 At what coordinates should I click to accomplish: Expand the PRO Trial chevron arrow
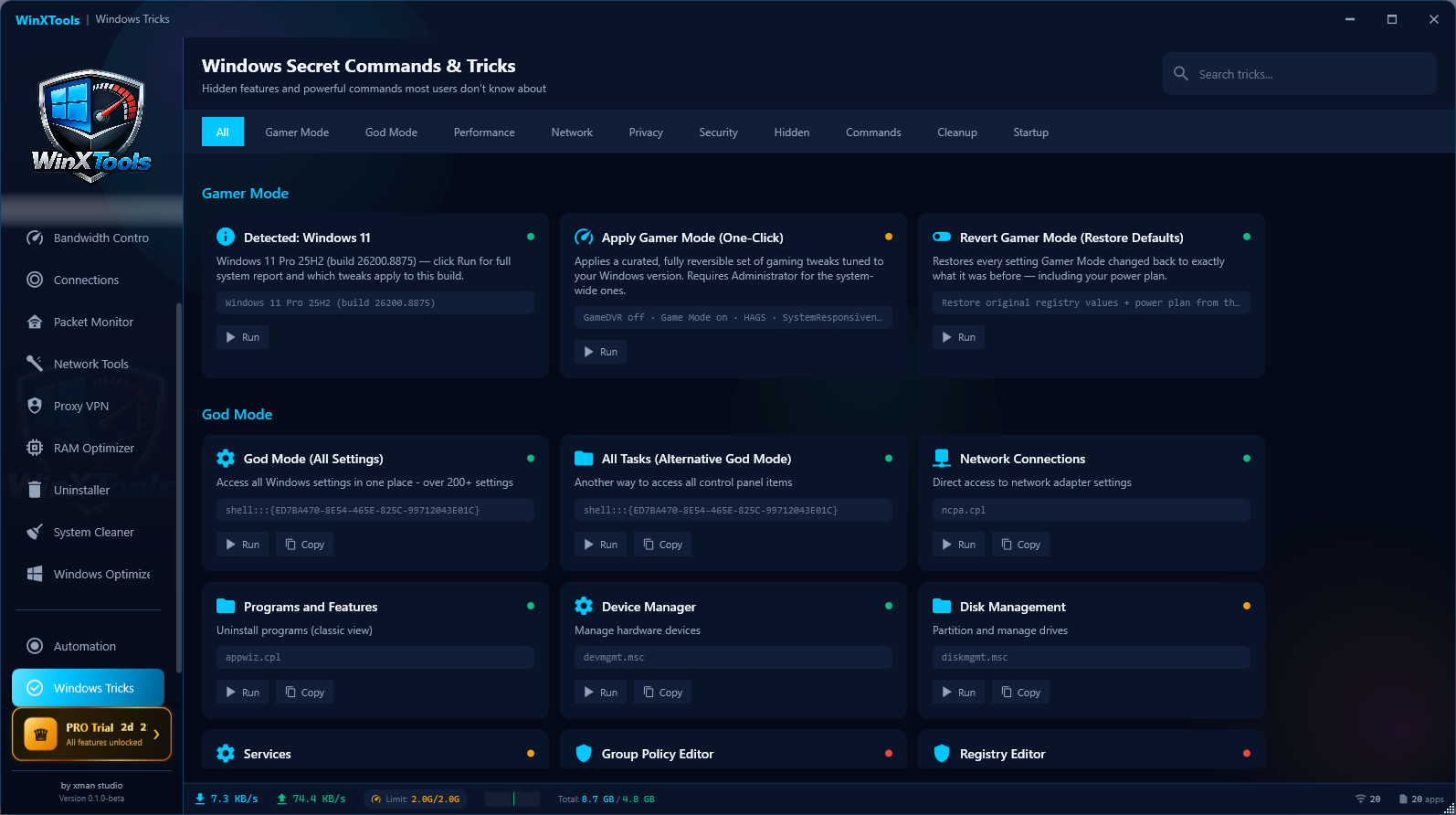(156, 734)
